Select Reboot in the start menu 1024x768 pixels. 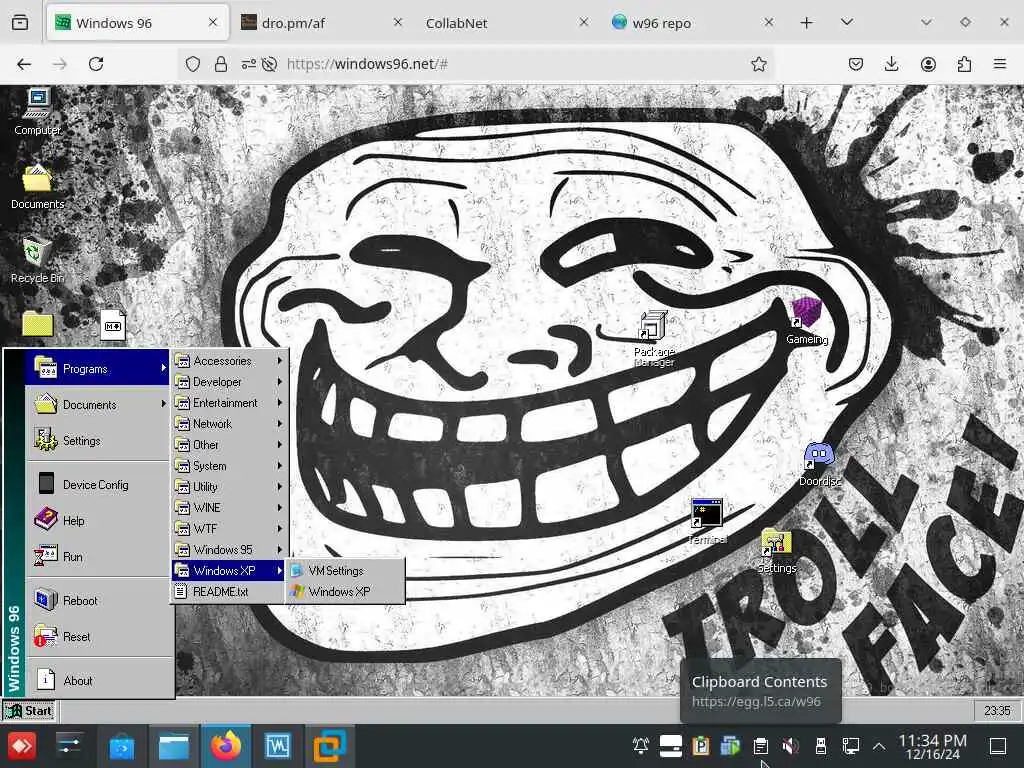click(x=98, y=600)
